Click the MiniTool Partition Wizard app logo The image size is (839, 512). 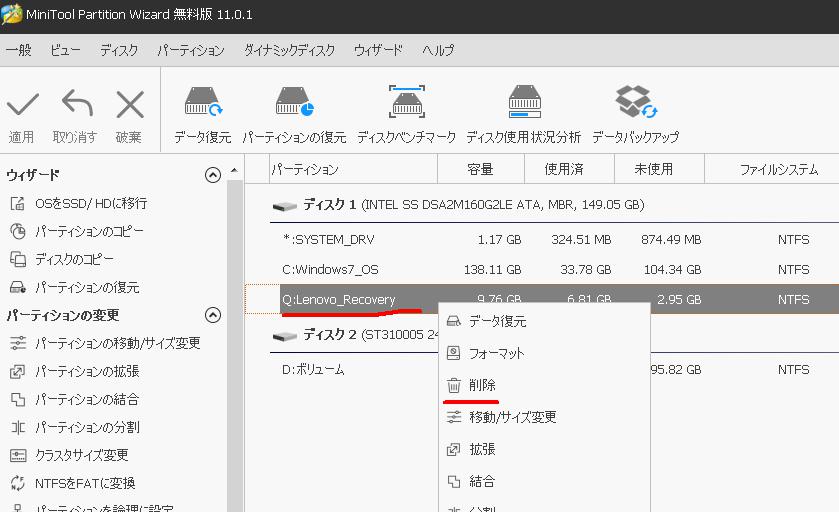point(12,14)
